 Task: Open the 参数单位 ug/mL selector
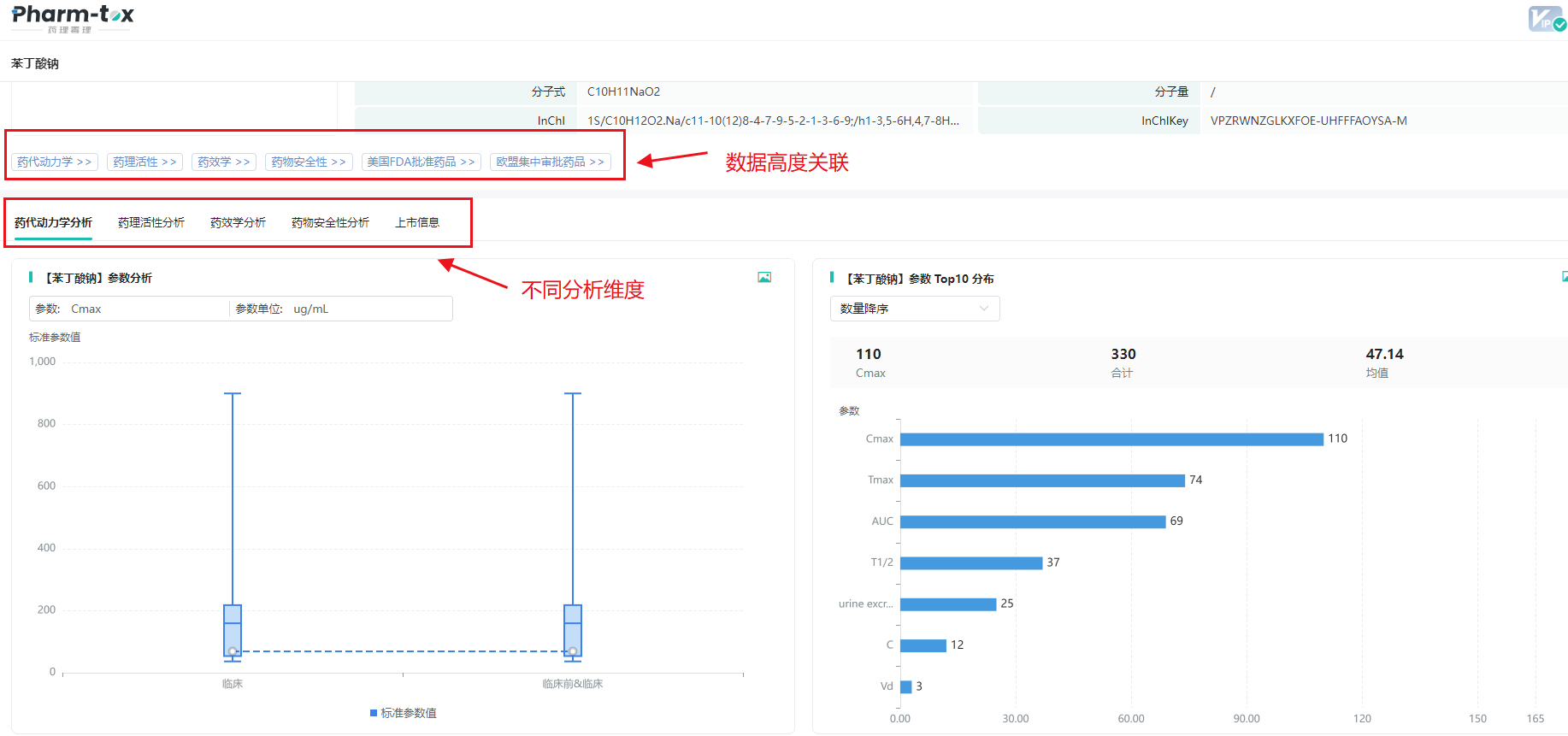[342, 309]
